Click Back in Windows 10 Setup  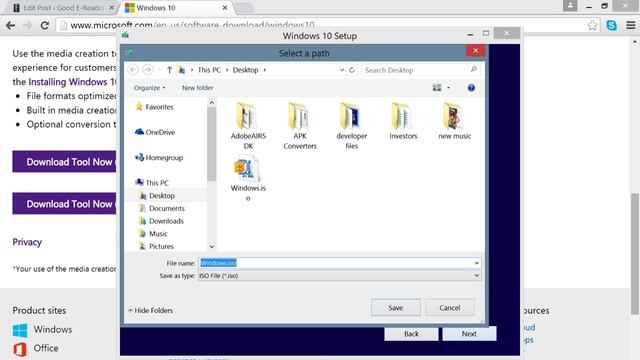pos(411,334)
